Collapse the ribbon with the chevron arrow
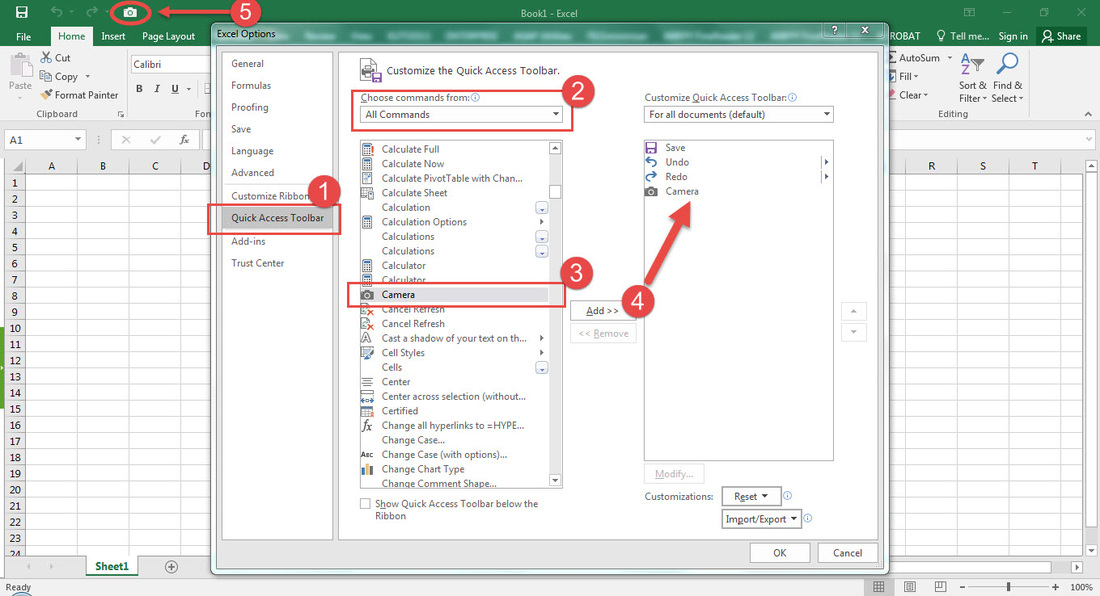The width and height of the screenshot is (1100, 596). (1088, 114)
